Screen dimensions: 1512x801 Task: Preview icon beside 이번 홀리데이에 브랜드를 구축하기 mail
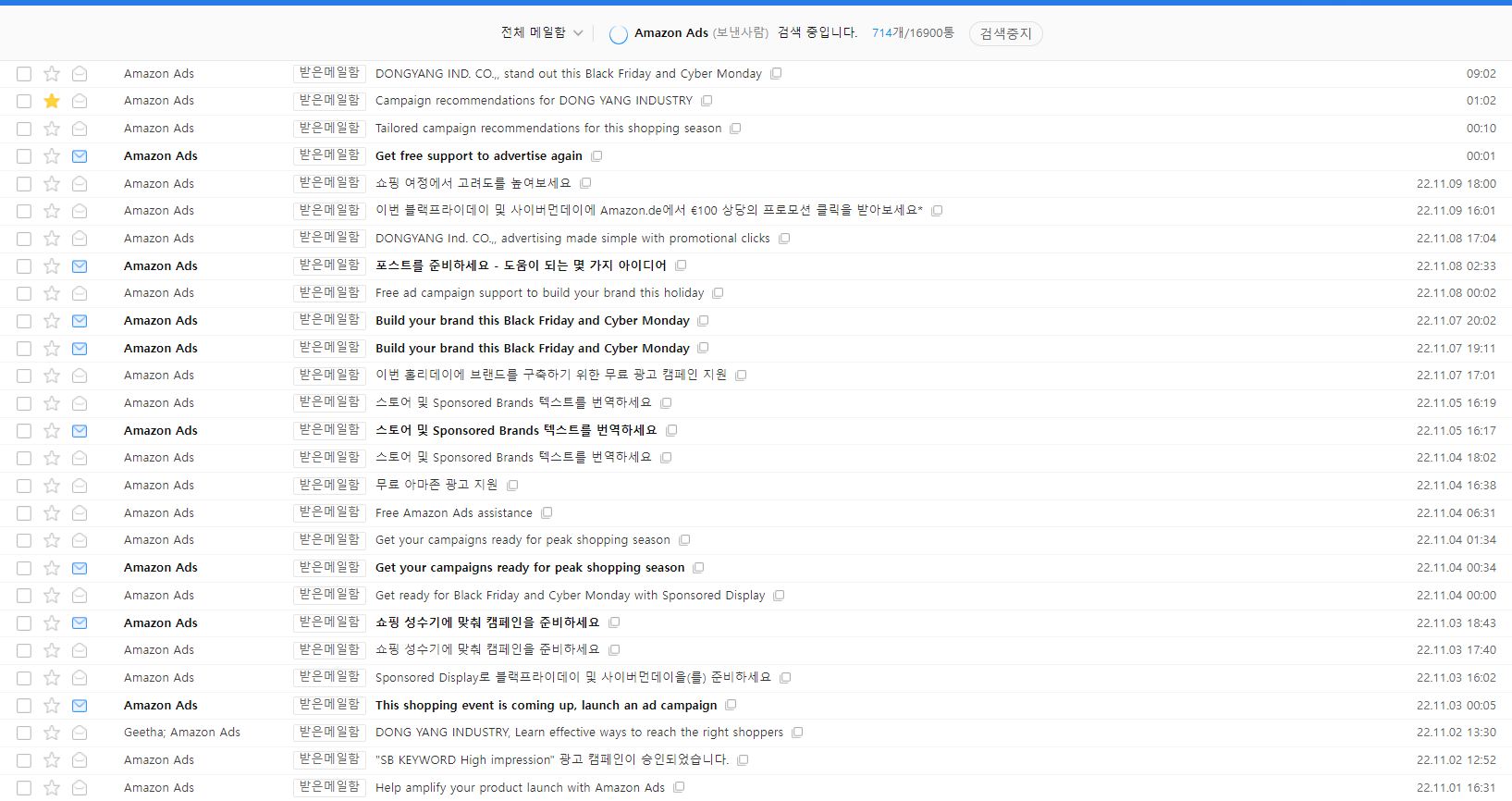click(x=741, y=376)
